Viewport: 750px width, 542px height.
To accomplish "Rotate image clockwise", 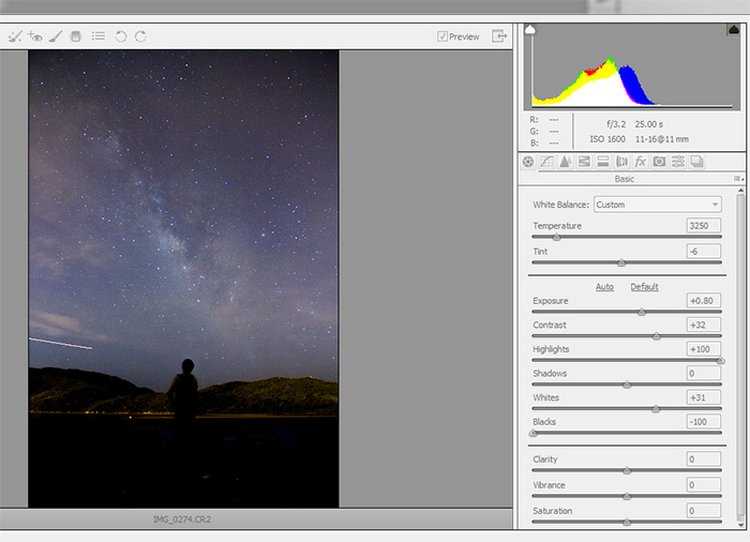I will click(141, 37).
